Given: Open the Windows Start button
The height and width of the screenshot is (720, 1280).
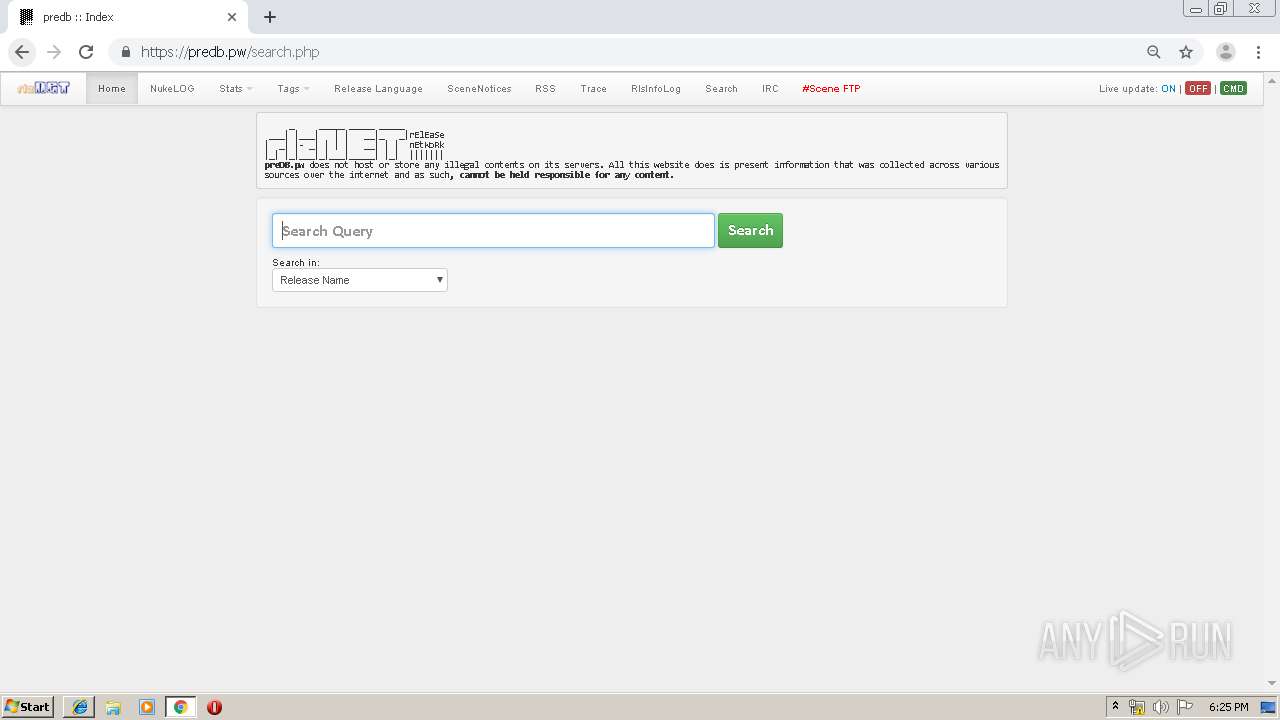Looking at the screenshot, I should tap(27, 707).
